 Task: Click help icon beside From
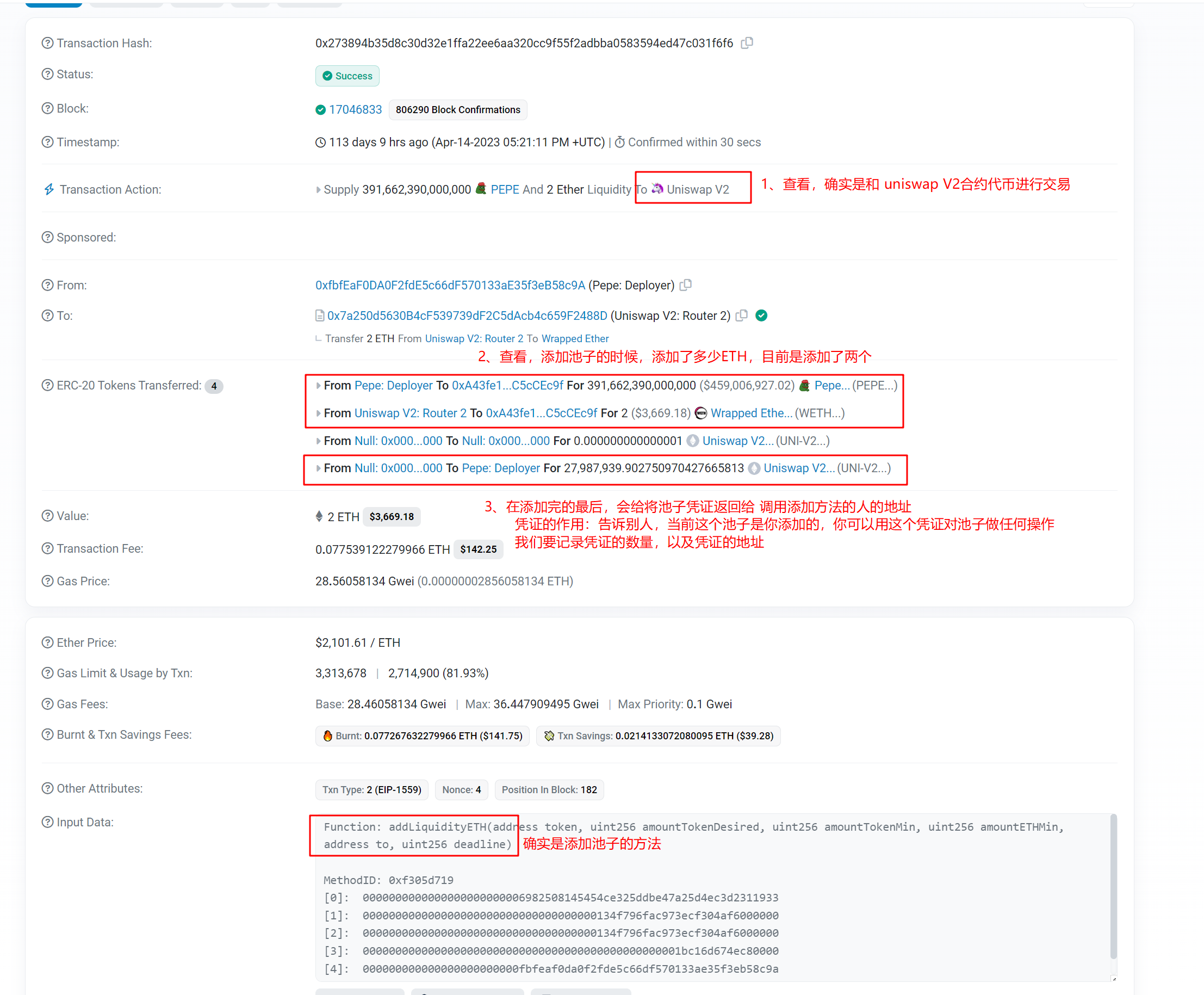(x=47, y=285)
